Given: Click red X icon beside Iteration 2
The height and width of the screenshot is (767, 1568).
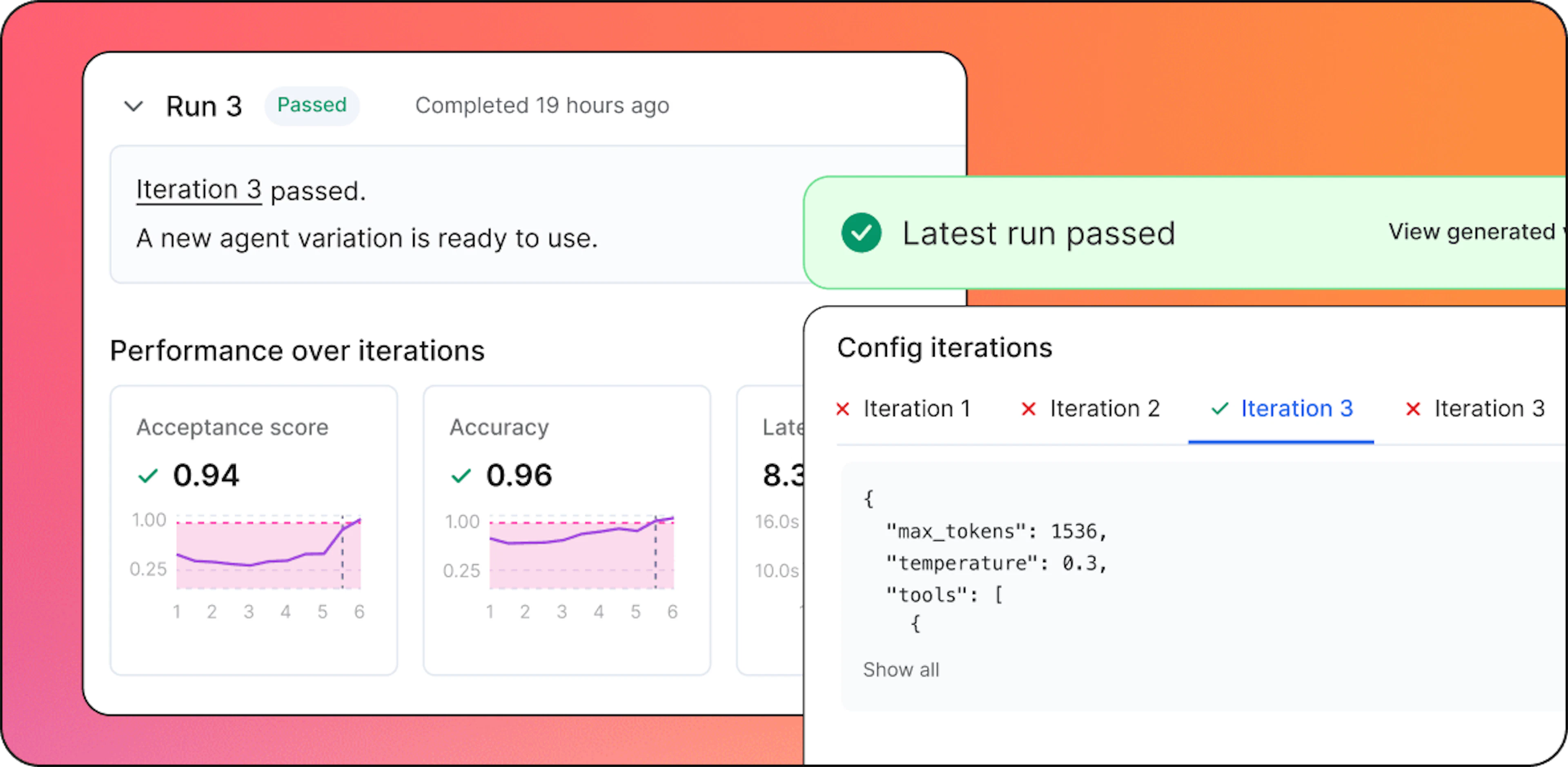Looking at the screenshot, I should click(x=1029, y=409).
